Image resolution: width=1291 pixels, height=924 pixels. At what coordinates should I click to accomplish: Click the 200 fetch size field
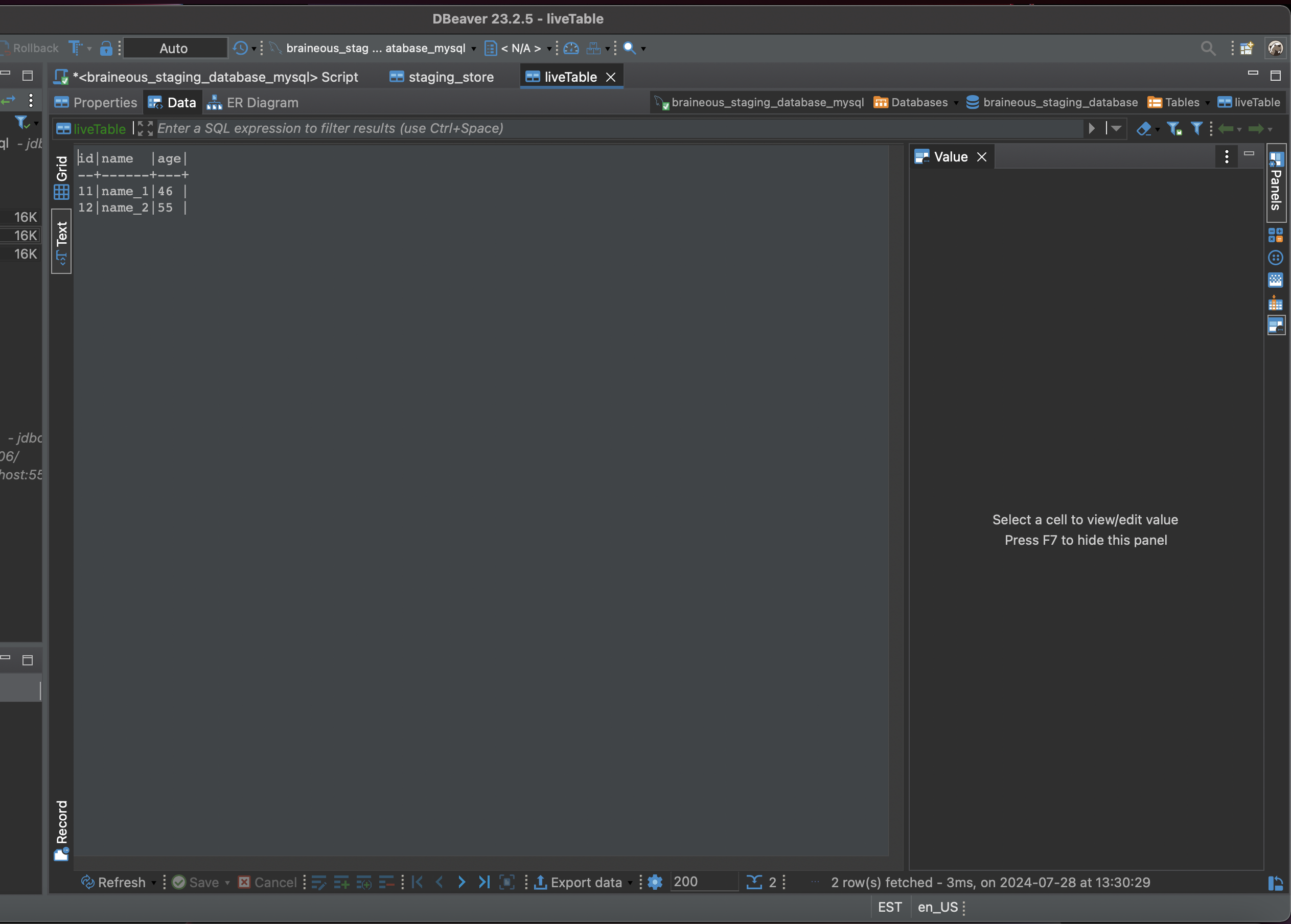(704, 882)
